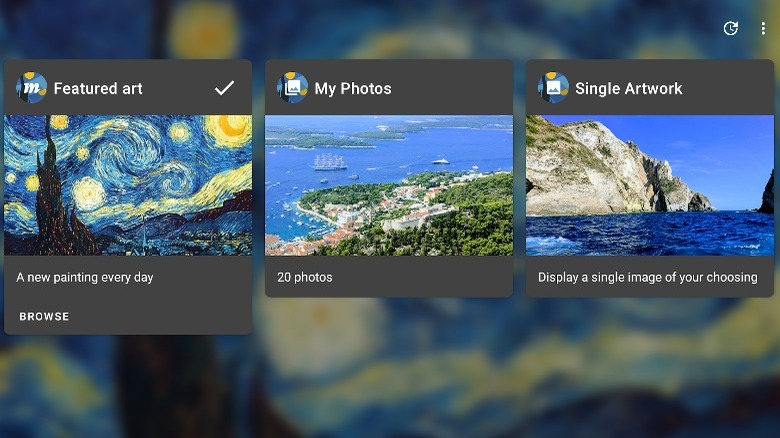Screen dimensions: 780x438
Task: Open the auto-advance clock settings icon
Action: tap(731, 29)
